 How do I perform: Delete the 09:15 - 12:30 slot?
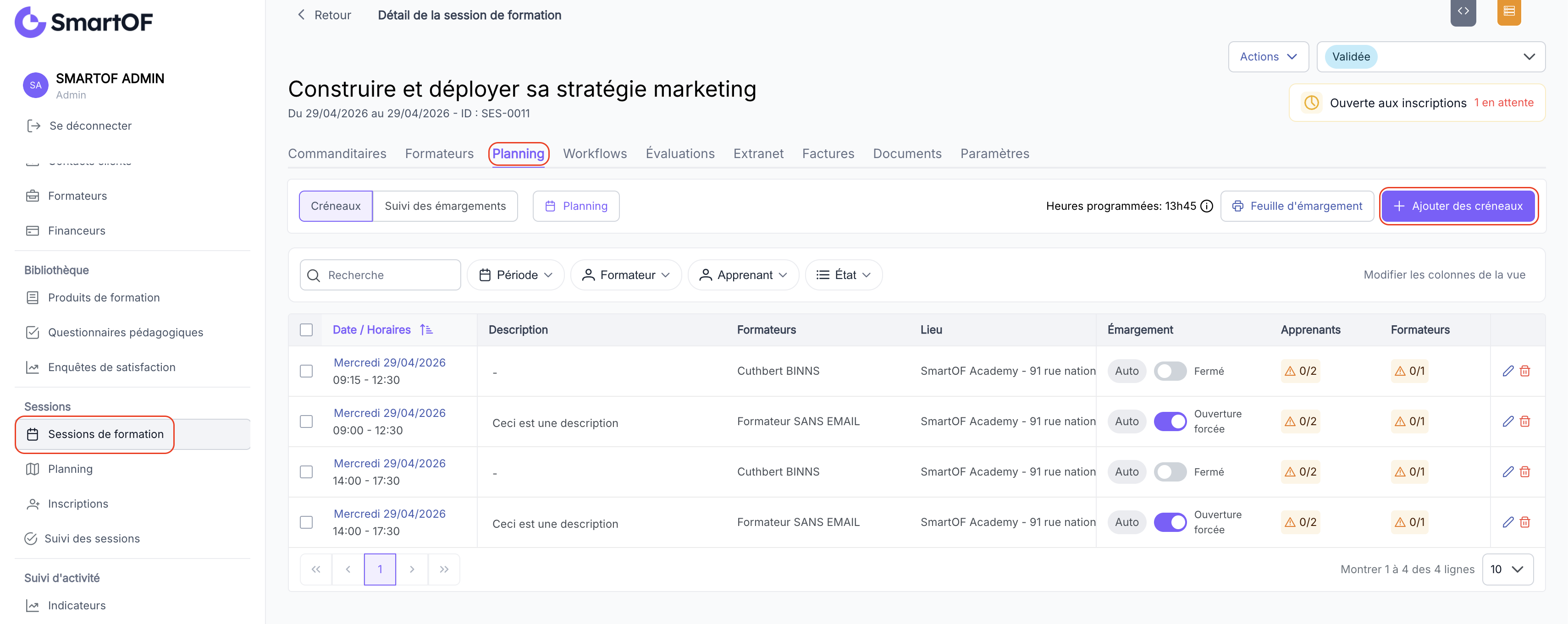pos(1525,371)
